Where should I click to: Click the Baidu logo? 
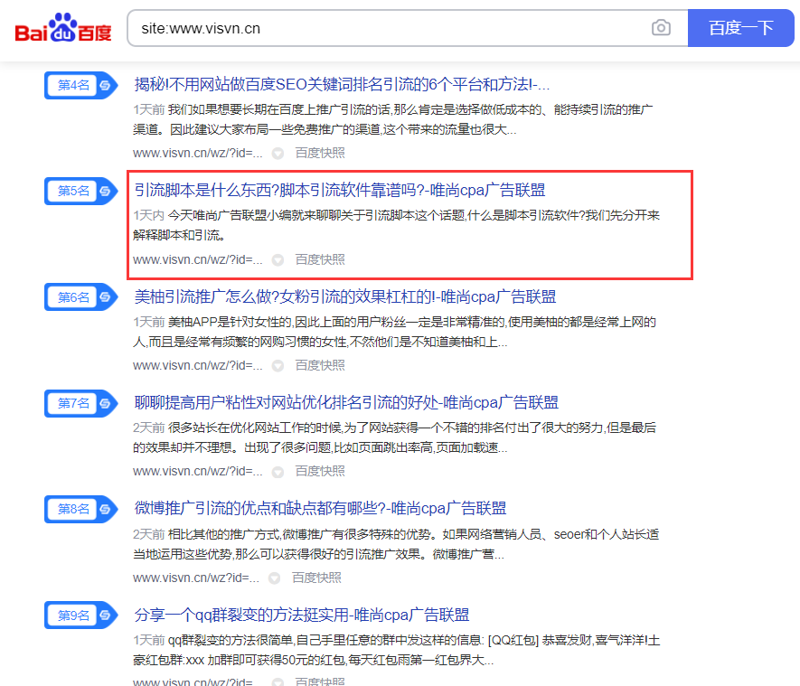(63, 28)
